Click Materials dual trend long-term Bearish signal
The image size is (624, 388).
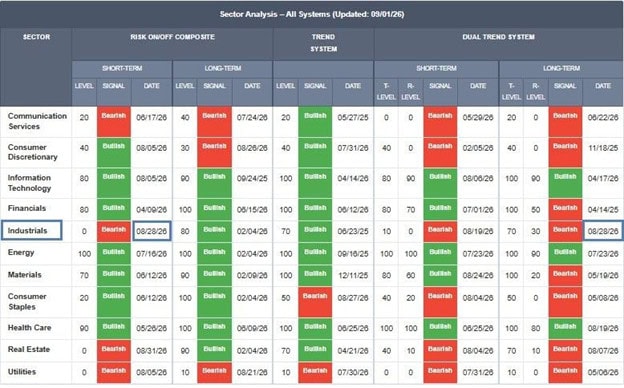pos(565,275)
